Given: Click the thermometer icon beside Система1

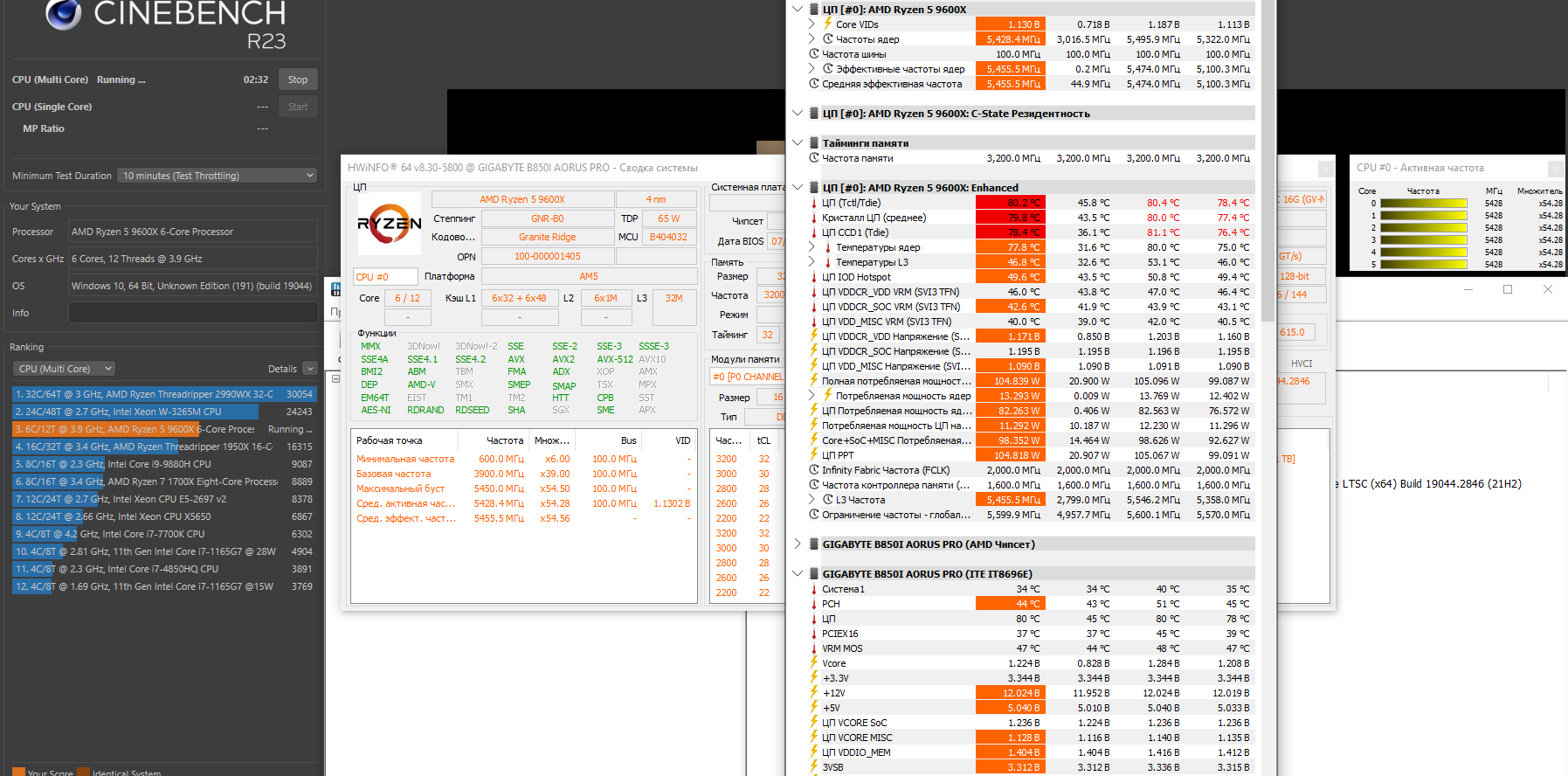Looking at the screenshot, I should pos(814,589).
